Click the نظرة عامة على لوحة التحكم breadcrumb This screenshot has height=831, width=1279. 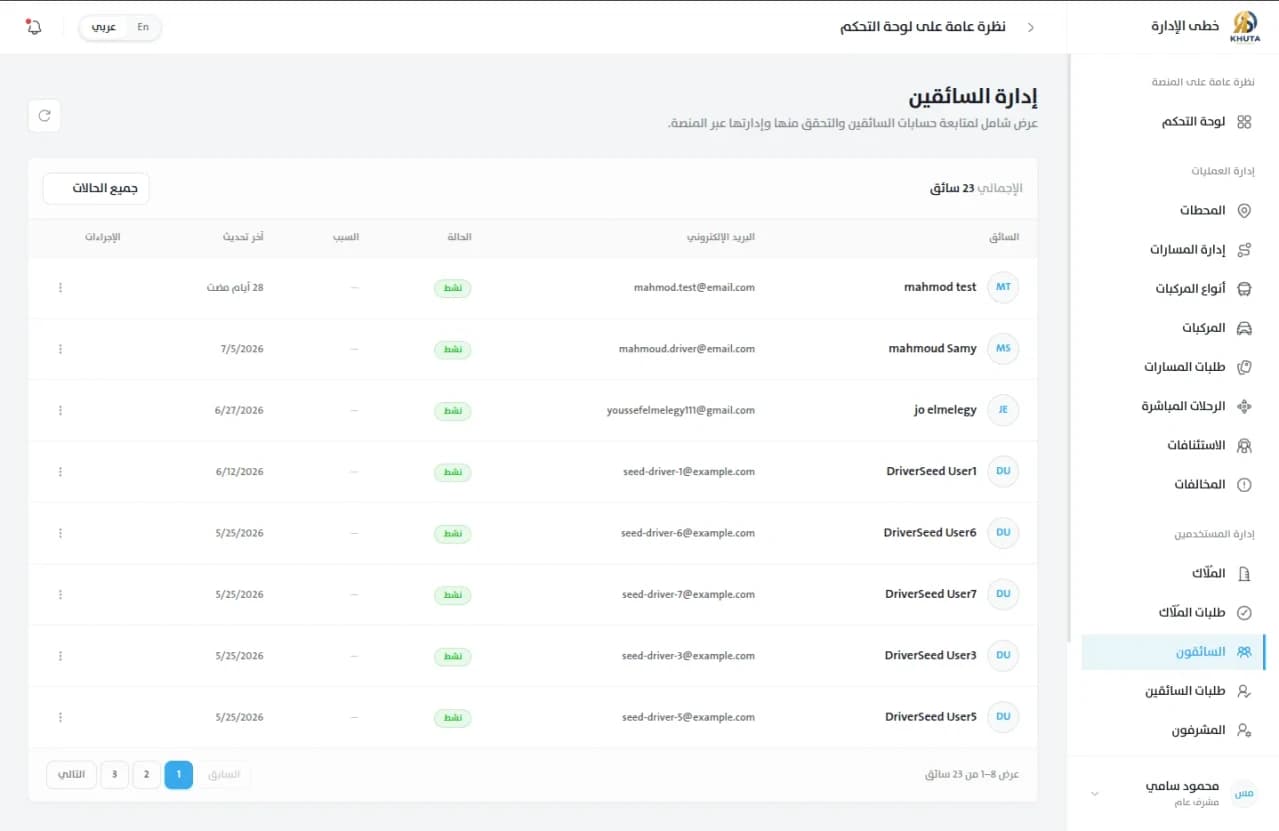pos(923,27)
